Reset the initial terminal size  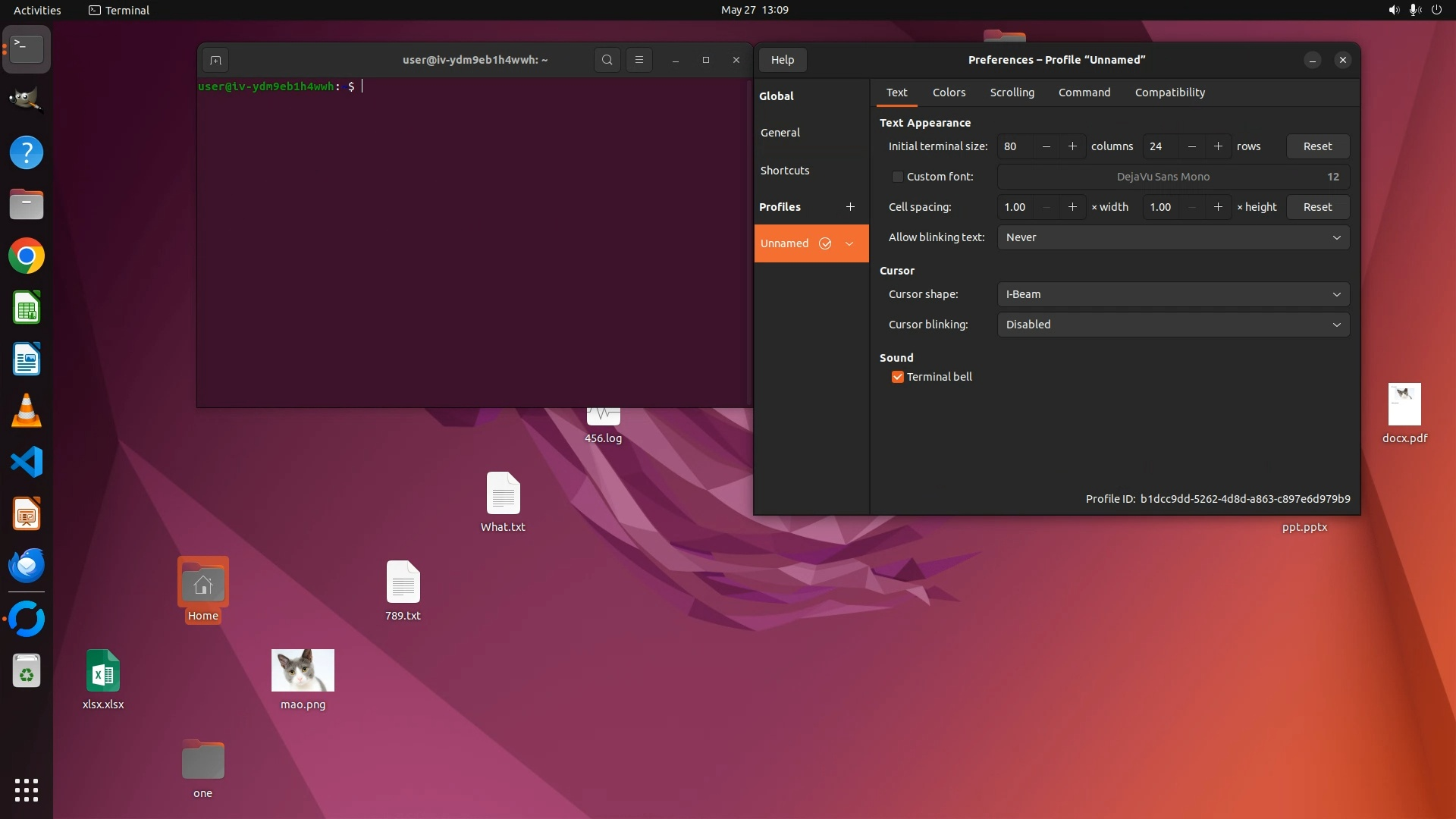pyautogui.click(x=1317, y=146)
